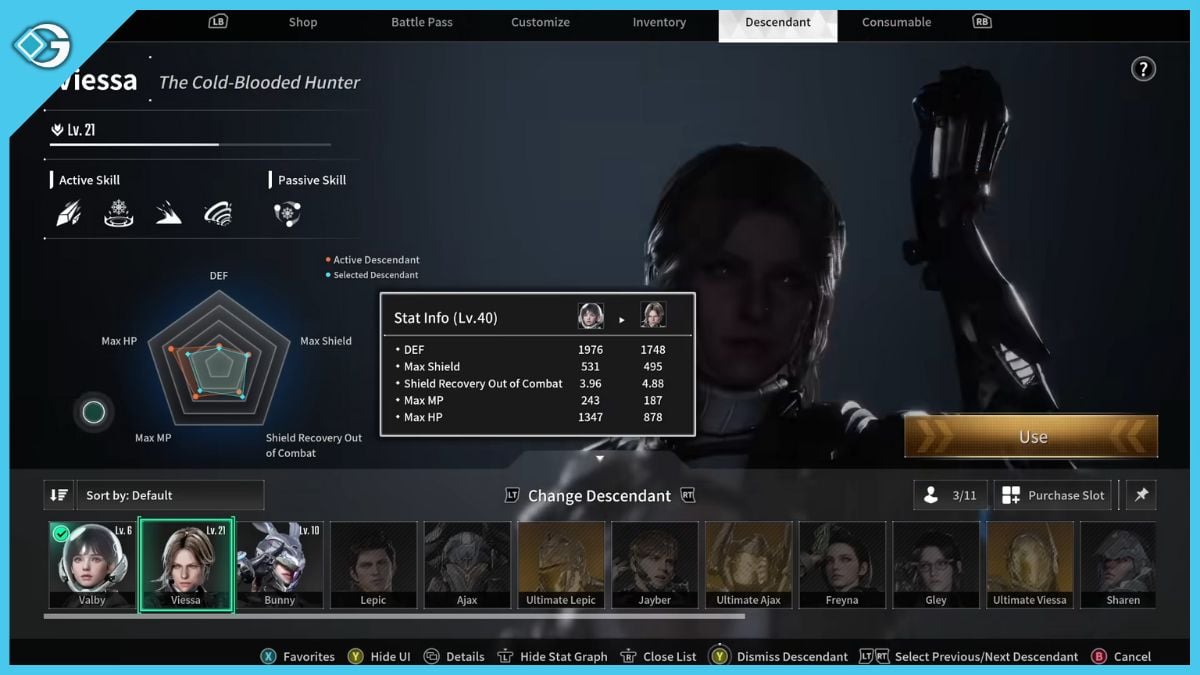Toggle Hide UI in the bottom bar
Viewport: 1200px width, 675px height.
[379, 657]
